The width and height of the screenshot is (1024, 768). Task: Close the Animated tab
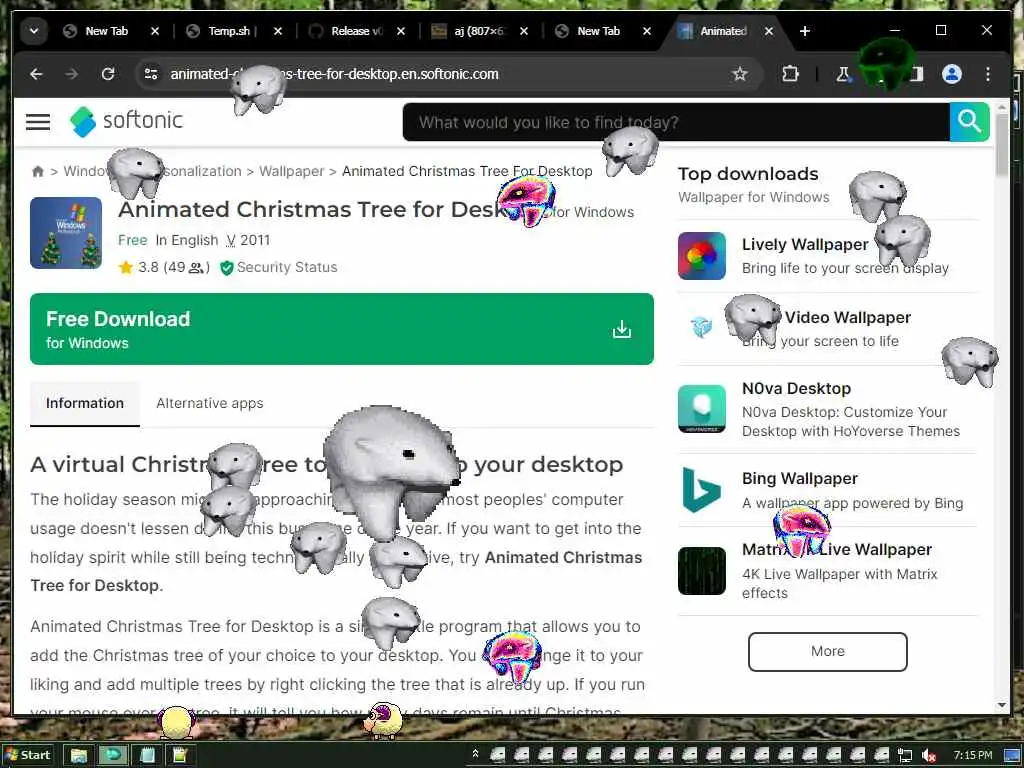click(x=769, y=31)
